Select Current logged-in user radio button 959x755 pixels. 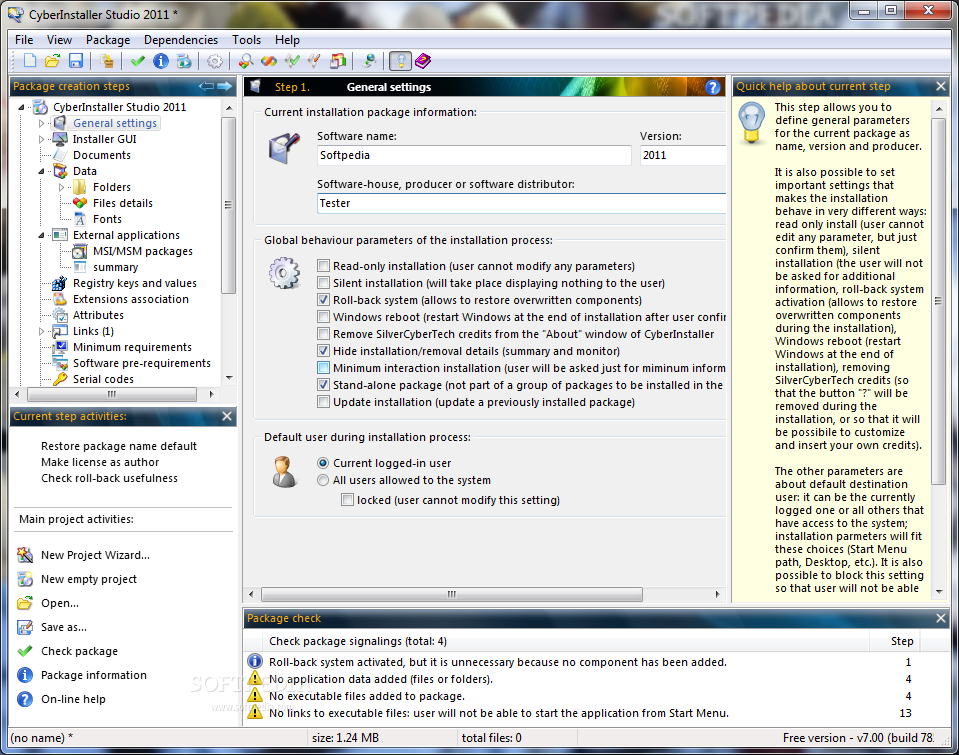pos(323,463)
